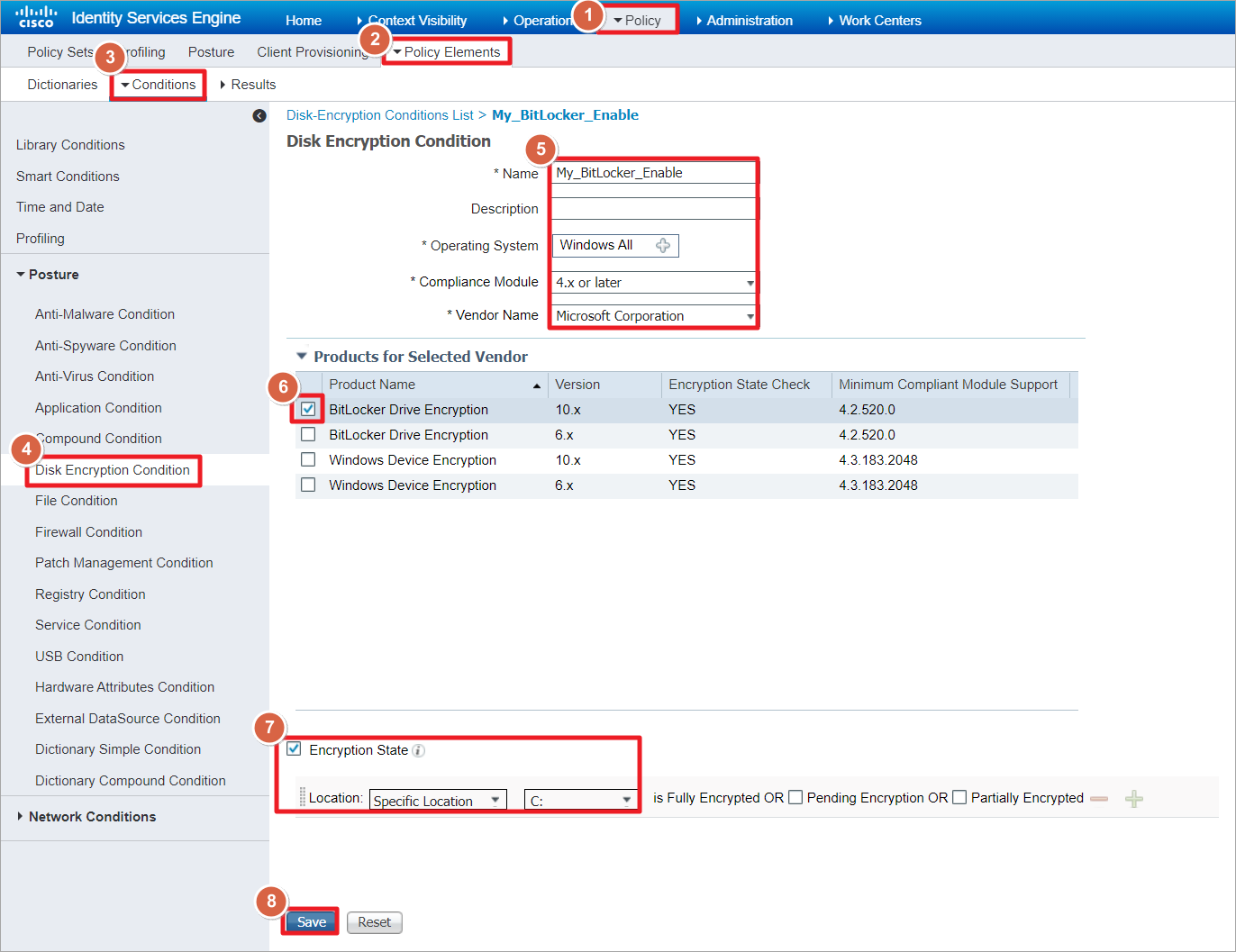The image size is (1236, 952).
Task: Click into the Description input field
Action: pos(654,208)
